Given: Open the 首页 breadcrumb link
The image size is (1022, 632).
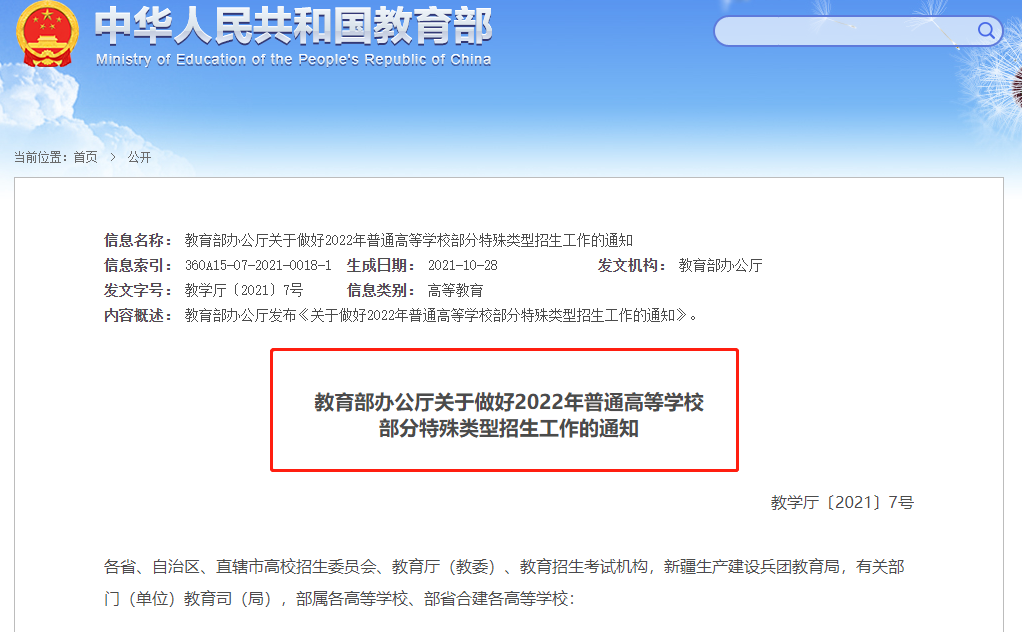Looking at the screenshot, I should tap(85, 157).
